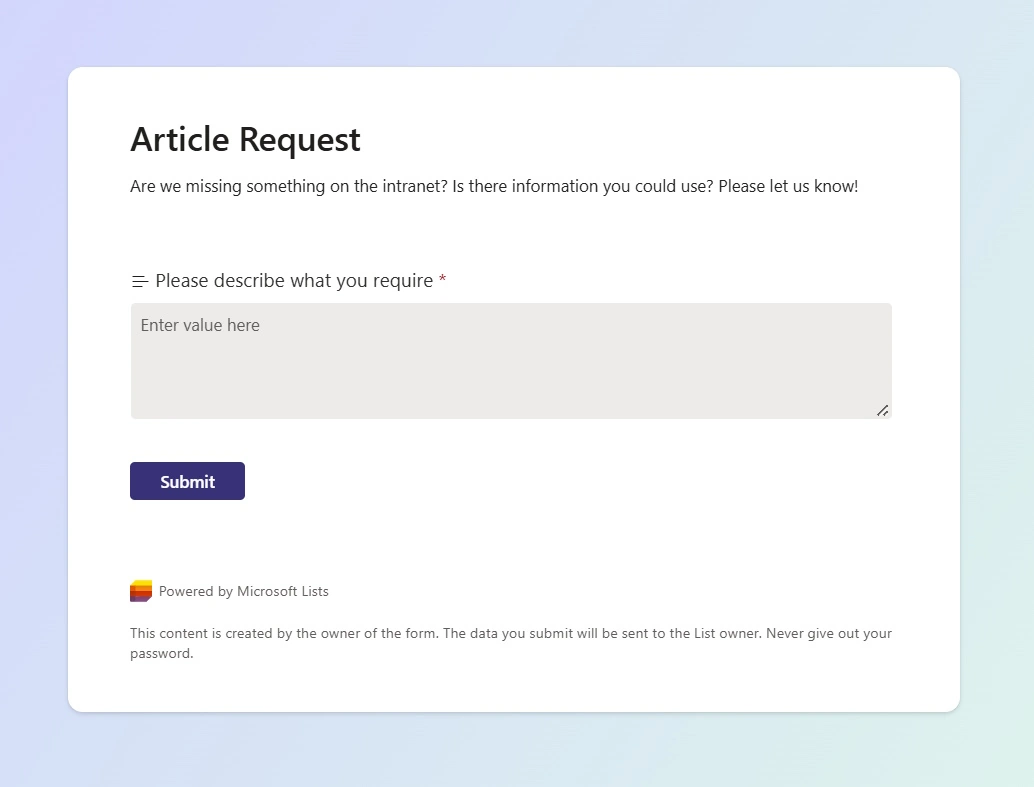Image resolution: width=1034 pixels, height=787 pixels.
Task: Click the word 'password.' in the disclaimer
Action: point(161,654)
